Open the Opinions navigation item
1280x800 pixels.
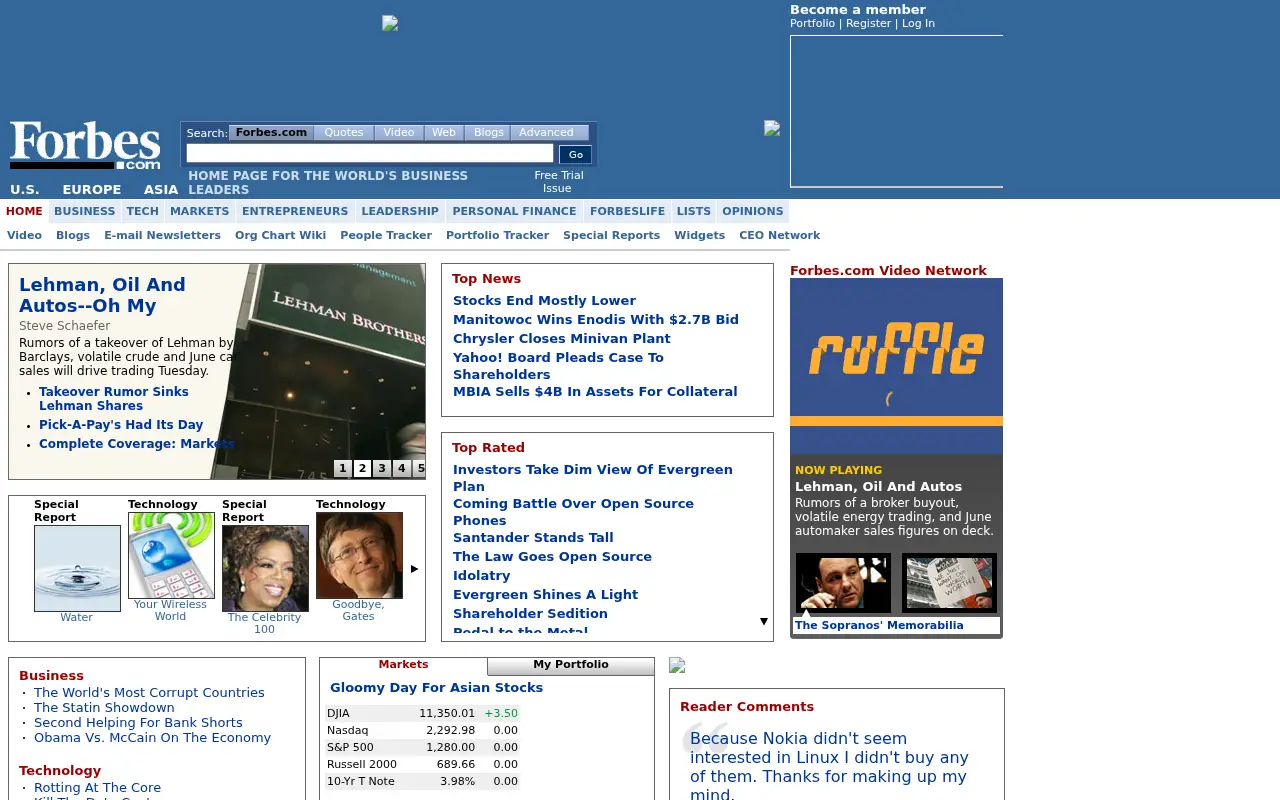pos(753,211)
